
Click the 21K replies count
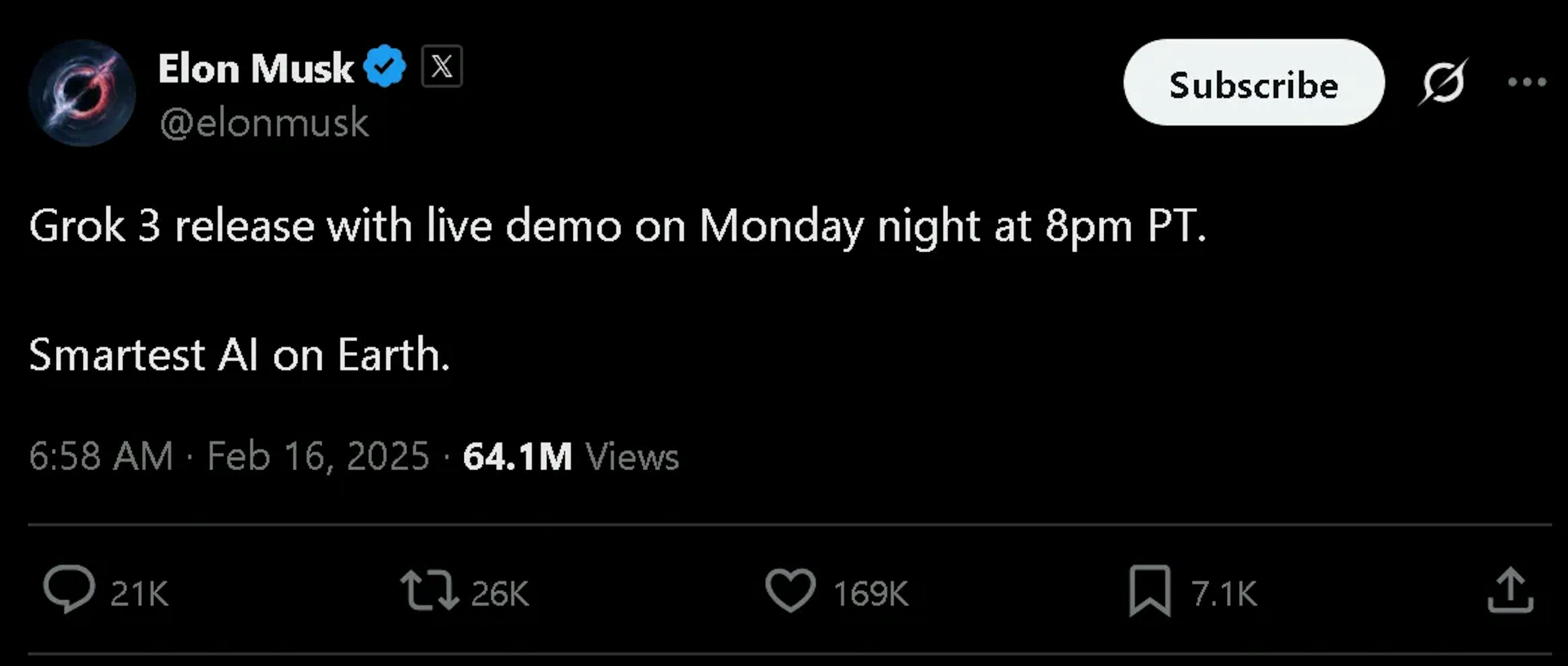click(139, 594)
